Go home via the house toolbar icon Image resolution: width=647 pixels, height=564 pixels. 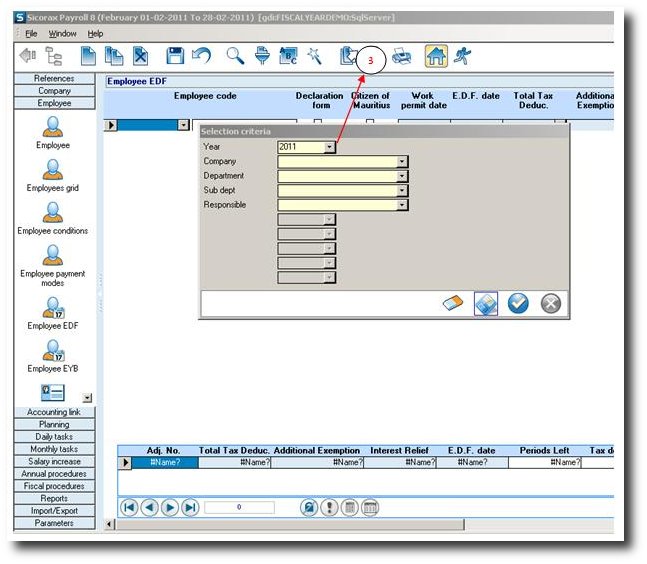[436, 57]
